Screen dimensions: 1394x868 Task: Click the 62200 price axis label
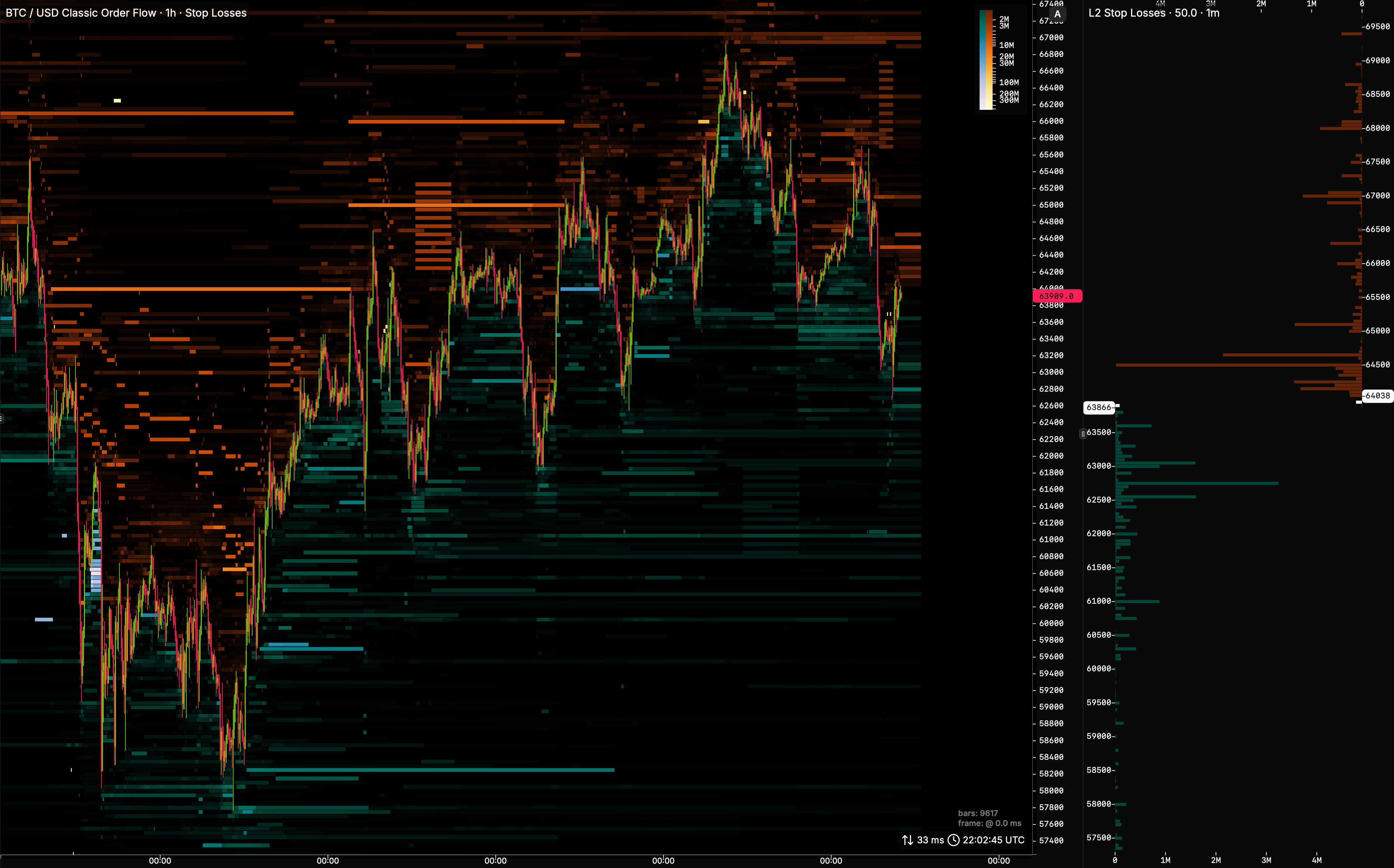coord(1051,439)
